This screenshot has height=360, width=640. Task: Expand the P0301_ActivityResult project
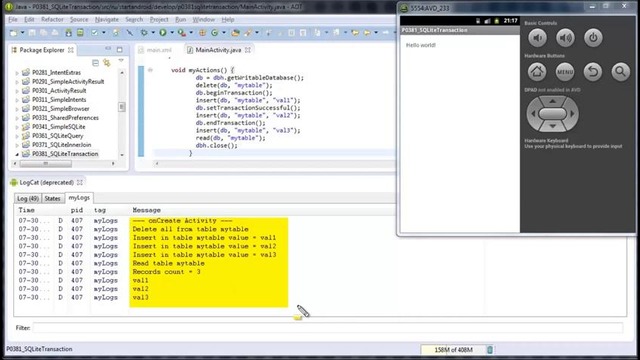(17, 91)
